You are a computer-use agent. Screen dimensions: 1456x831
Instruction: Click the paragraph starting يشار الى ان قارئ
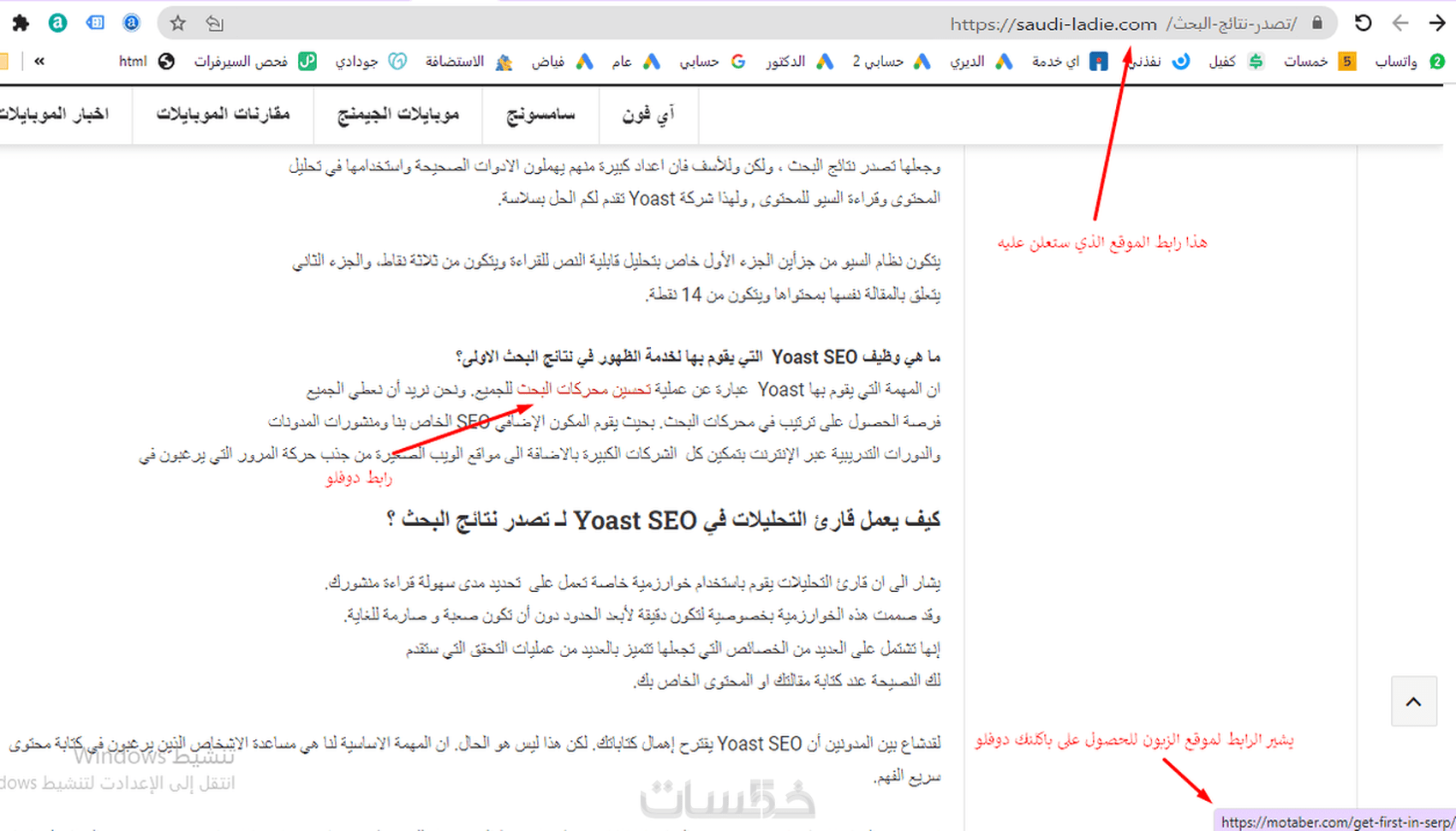[633, 583]
